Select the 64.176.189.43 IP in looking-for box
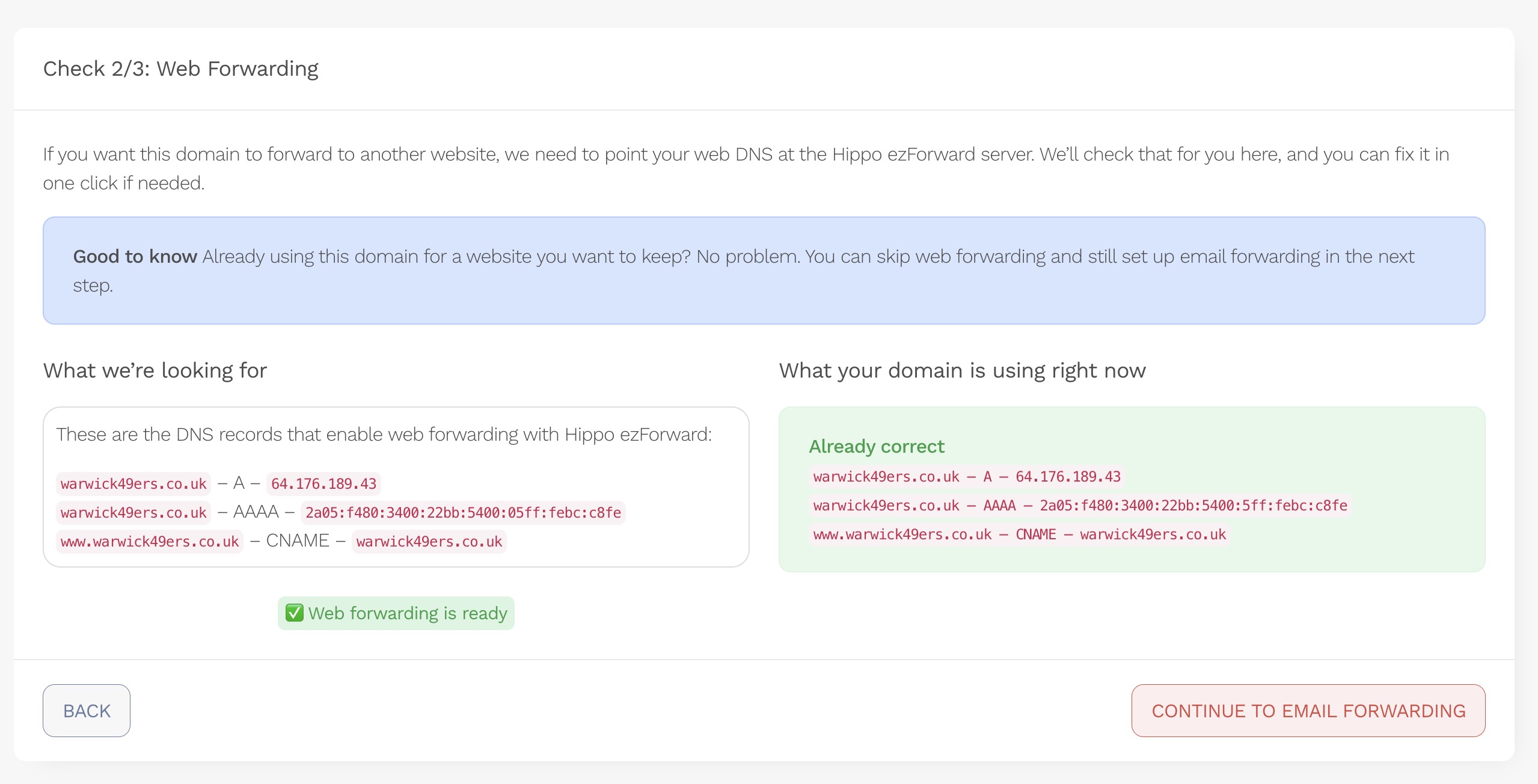Screen dimensions: 1538x784 click(x=323, y=483)
